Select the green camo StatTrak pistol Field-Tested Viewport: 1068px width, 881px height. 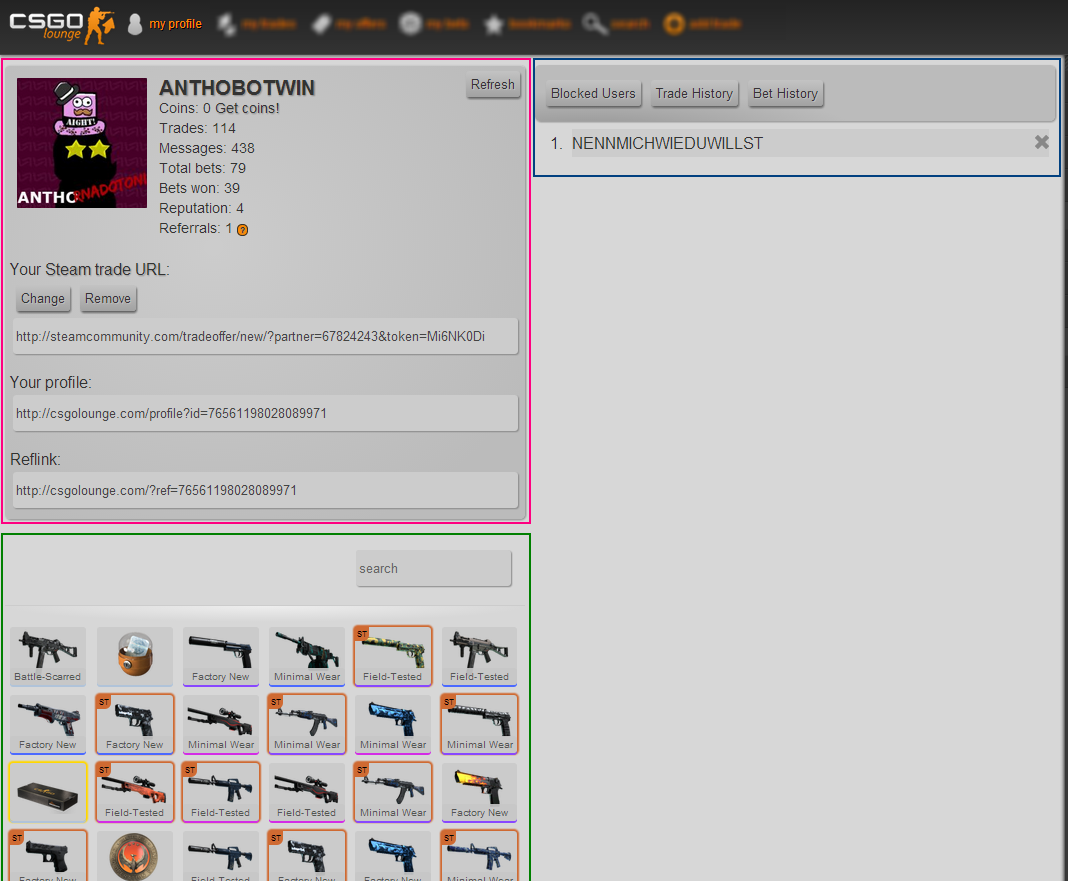(392, 655)
